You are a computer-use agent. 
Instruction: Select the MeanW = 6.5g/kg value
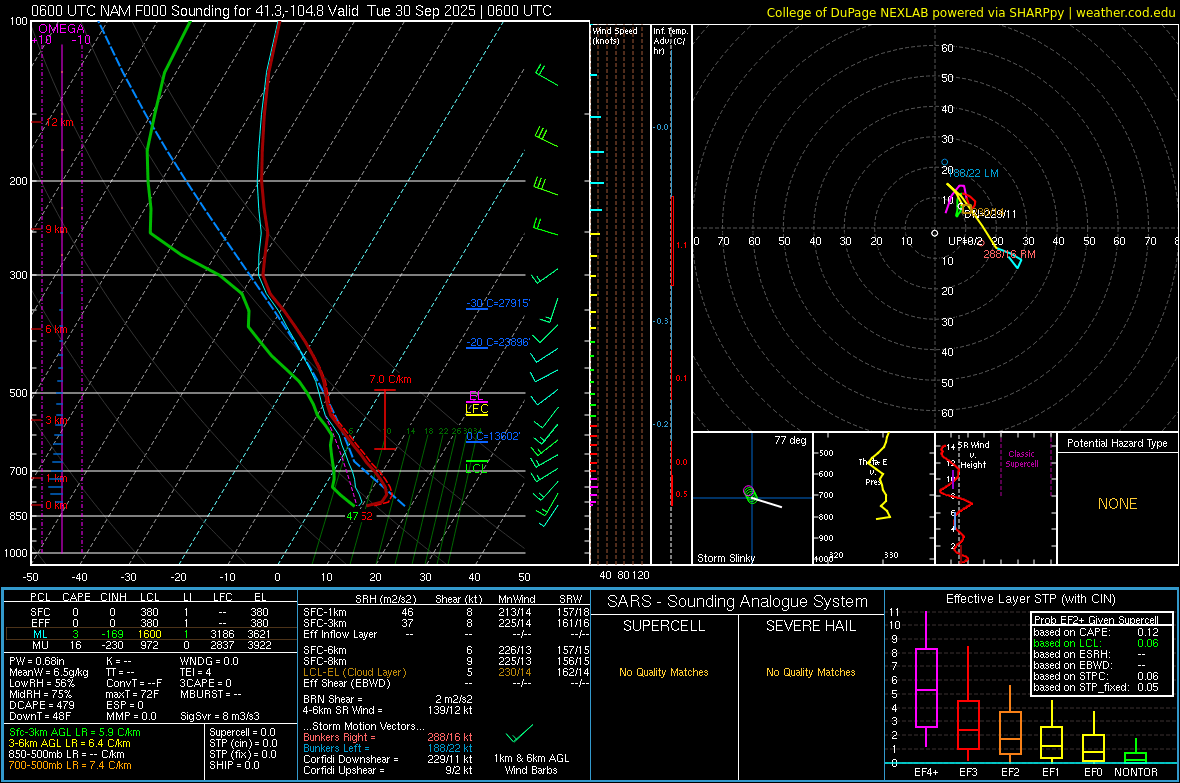(x=48, y=672)
